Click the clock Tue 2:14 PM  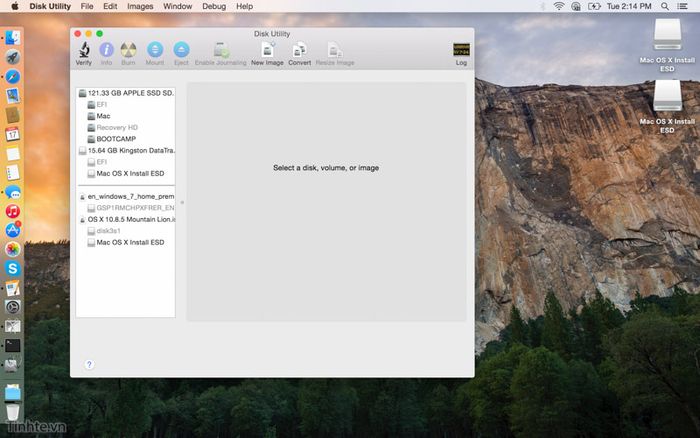click(629, 6)
